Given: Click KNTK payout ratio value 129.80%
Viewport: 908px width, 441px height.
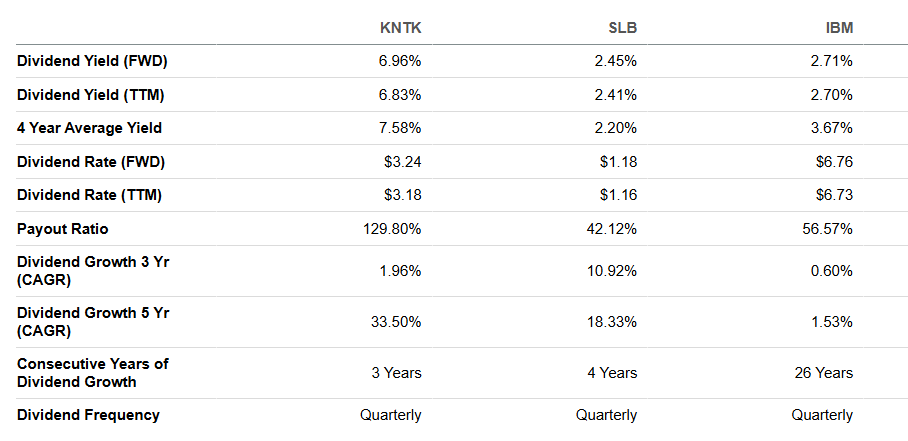Looking at the screenshot, I should [x=392, y=229].
